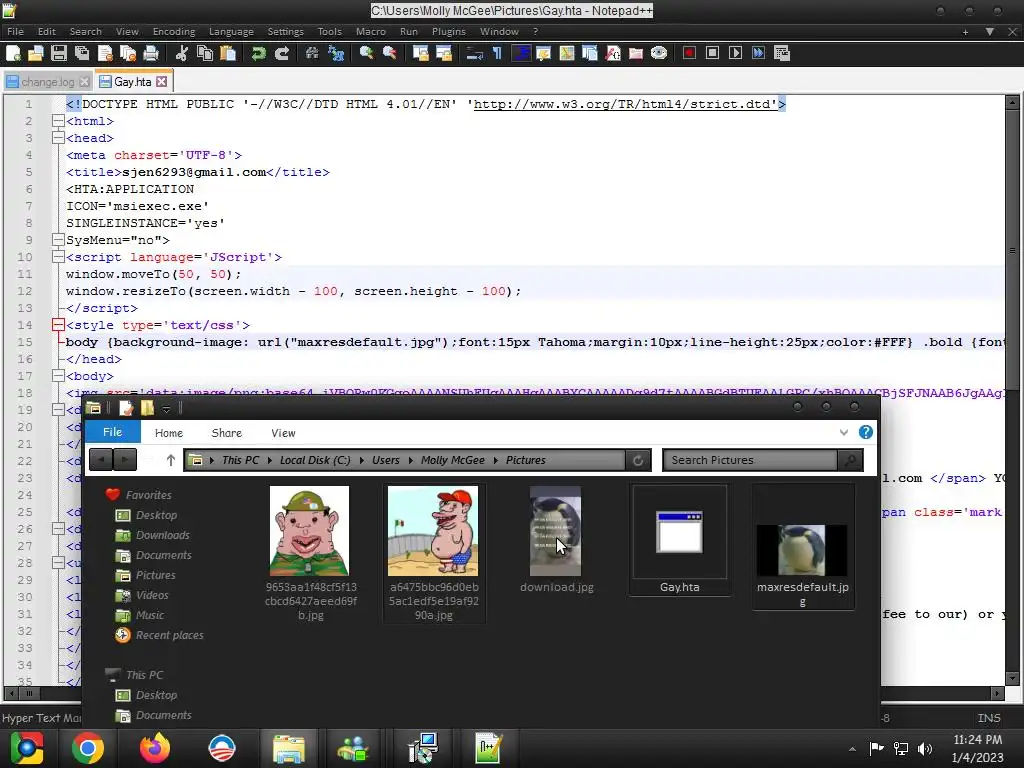Click the New file toolbar icon
Image resolution: width=1024 pixels, height=768 pixels.
pos(13,54)
